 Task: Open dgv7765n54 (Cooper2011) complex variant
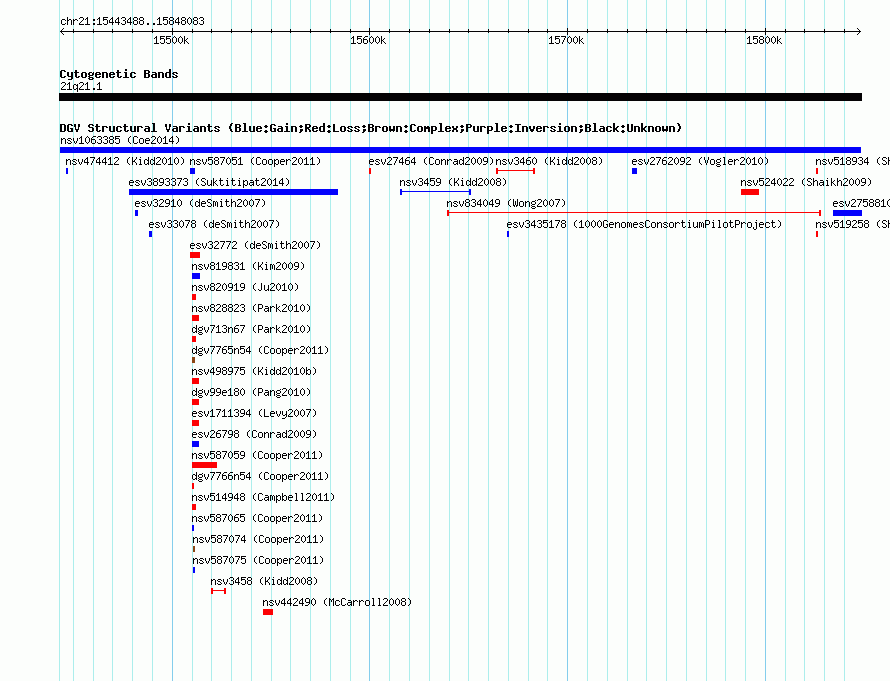pos(260,350)
